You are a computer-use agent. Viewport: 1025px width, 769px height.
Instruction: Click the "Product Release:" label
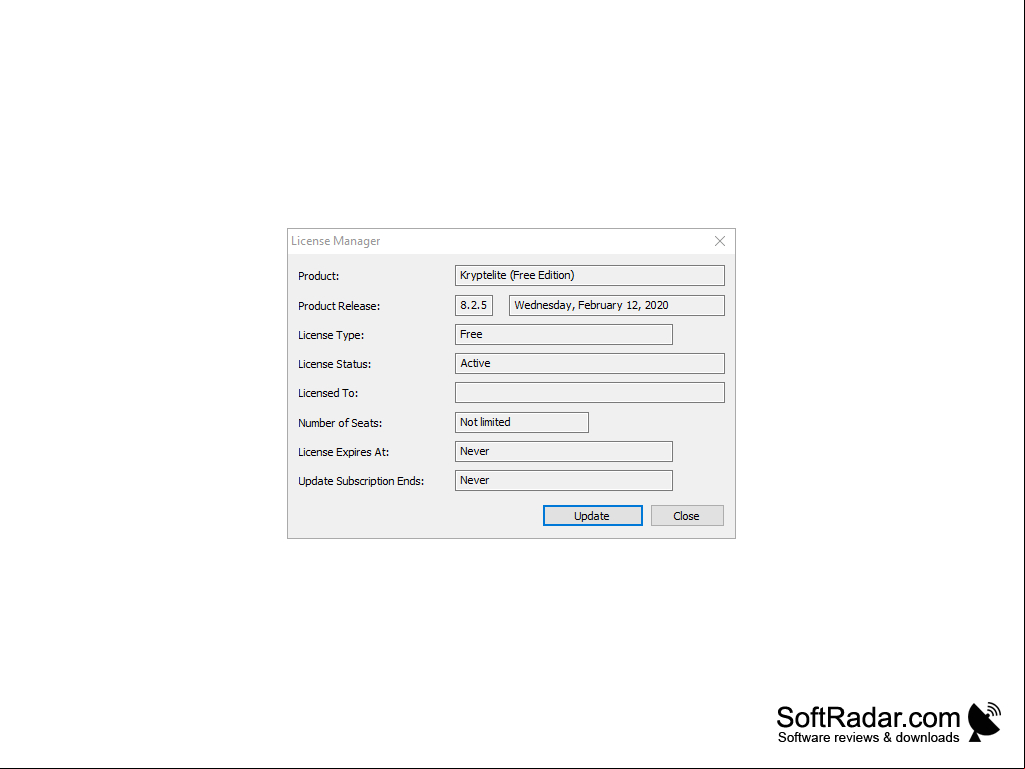point(339,306)
